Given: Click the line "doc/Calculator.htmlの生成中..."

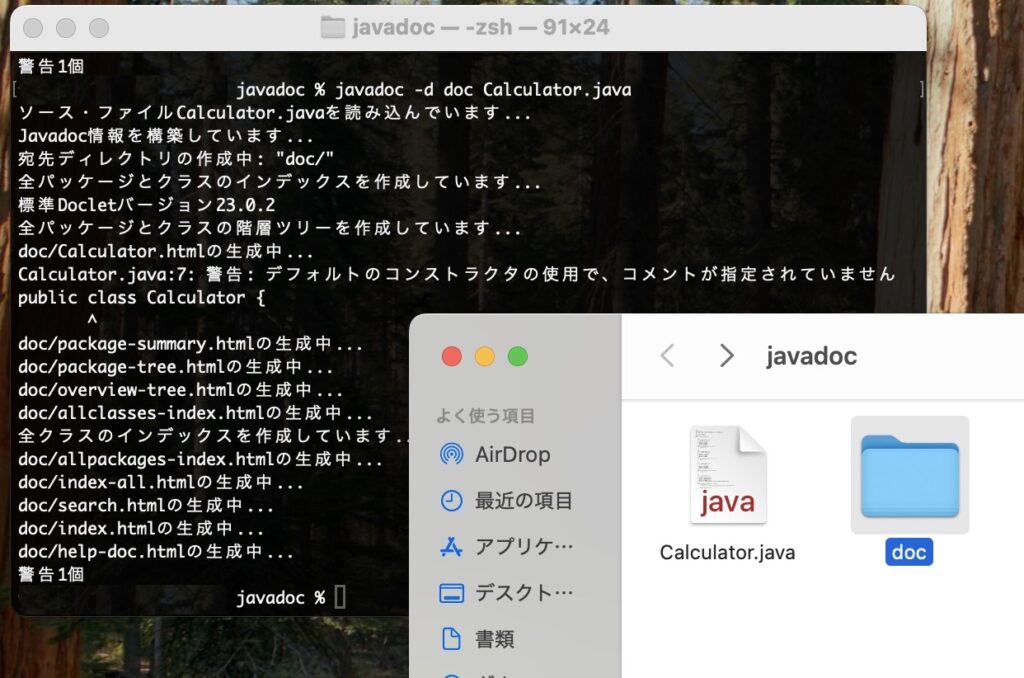Looking at the screenshot, I should point(166,251).
